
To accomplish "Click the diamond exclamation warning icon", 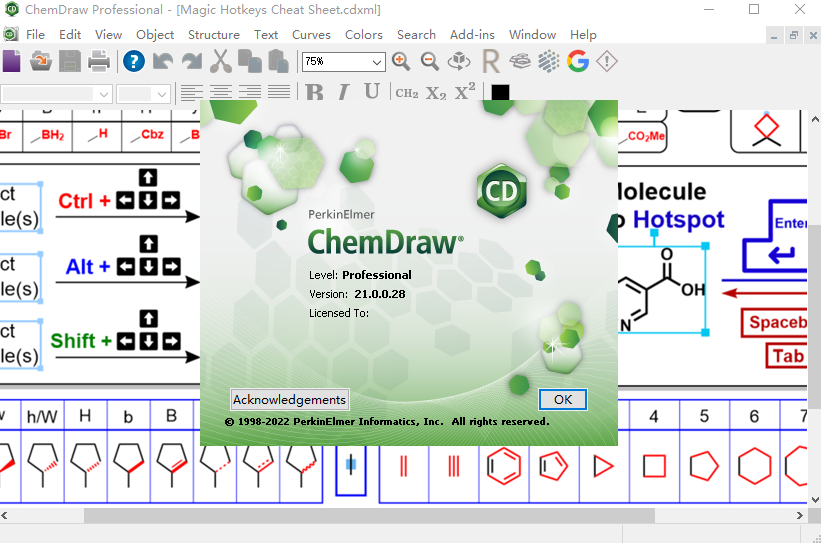I will tap(607, 61).
